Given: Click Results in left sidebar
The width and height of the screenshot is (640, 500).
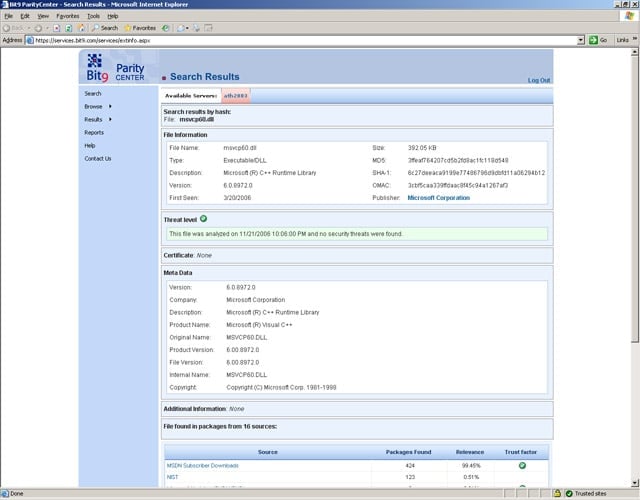Looking at the screenshot, I should coord(93,119).
